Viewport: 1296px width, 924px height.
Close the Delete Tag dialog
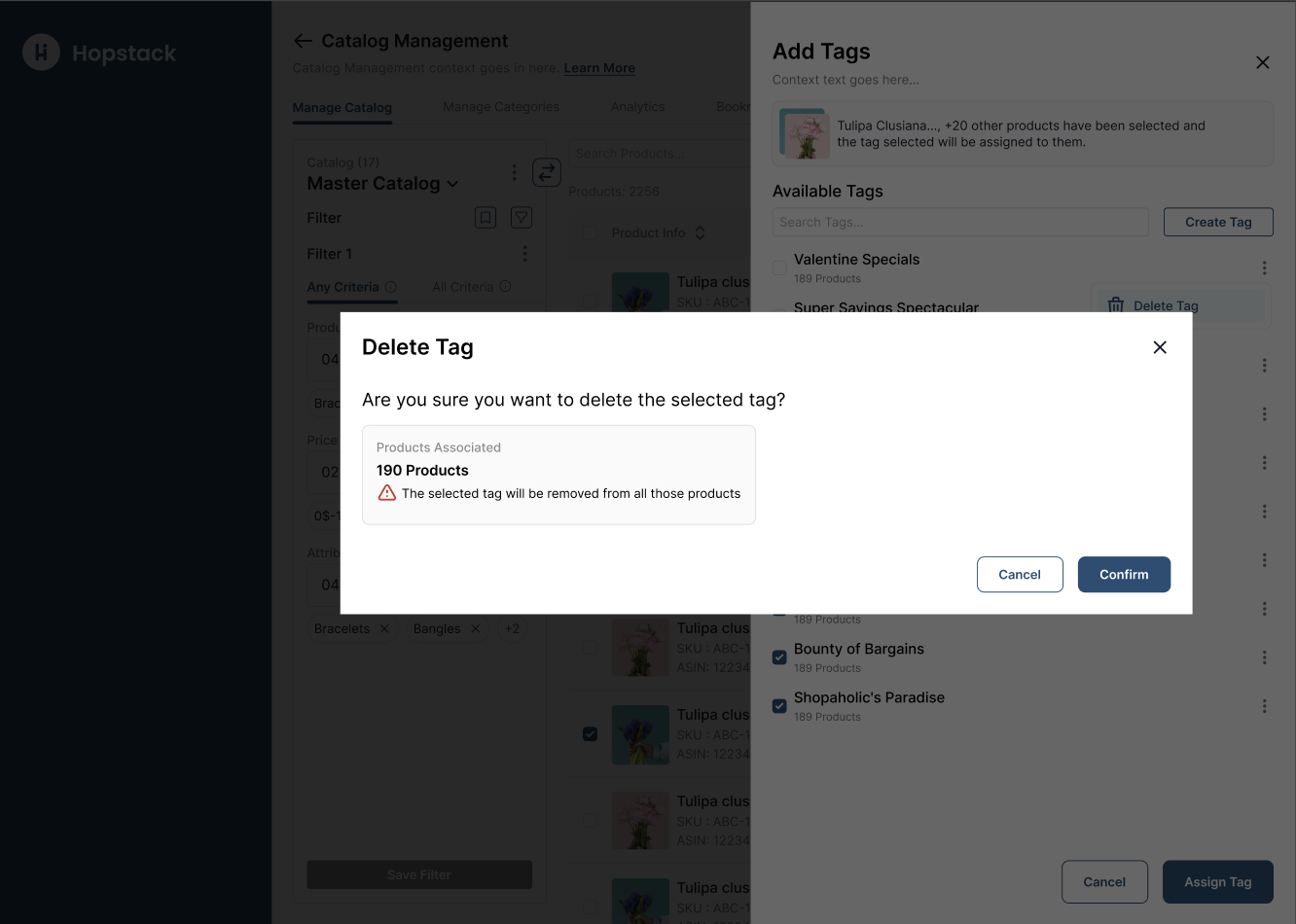tap(1159, 347)
